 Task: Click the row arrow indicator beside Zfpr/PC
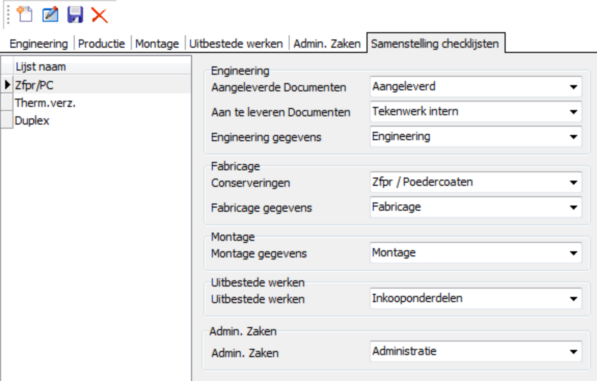tap(7, 85)
